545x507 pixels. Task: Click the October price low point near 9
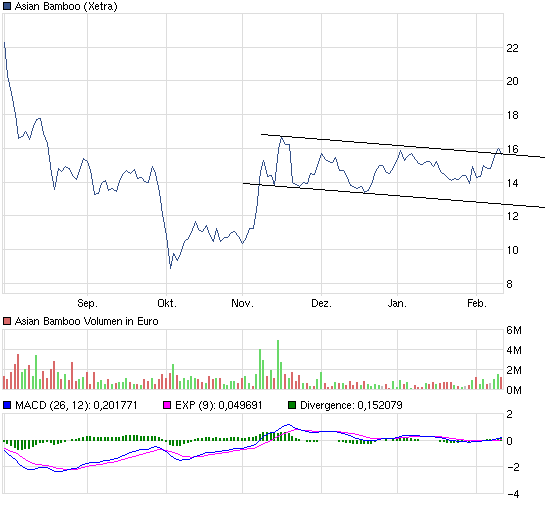[170, 268]
